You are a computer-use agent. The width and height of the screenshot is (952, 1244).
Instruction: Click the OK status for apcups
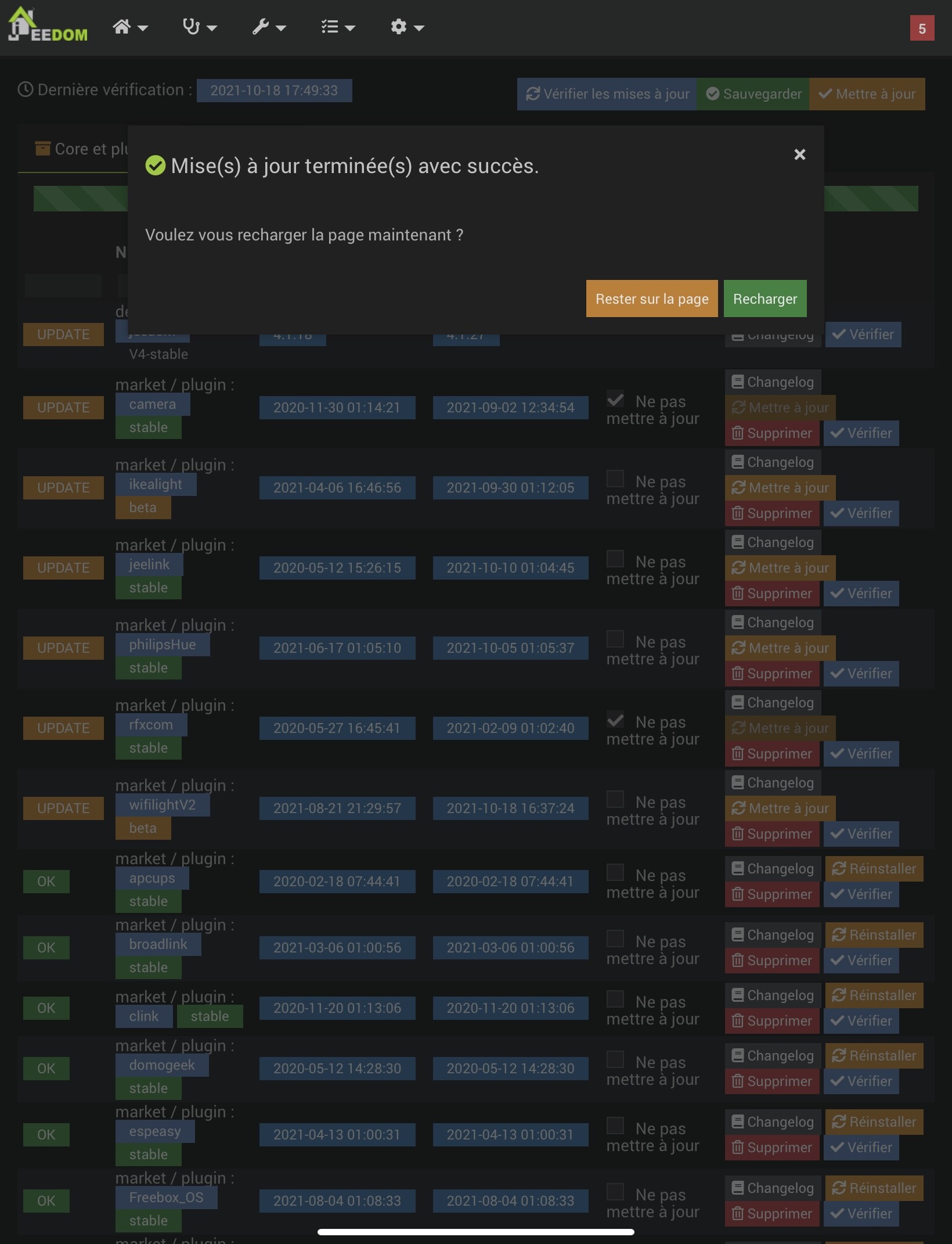point(46,882)
